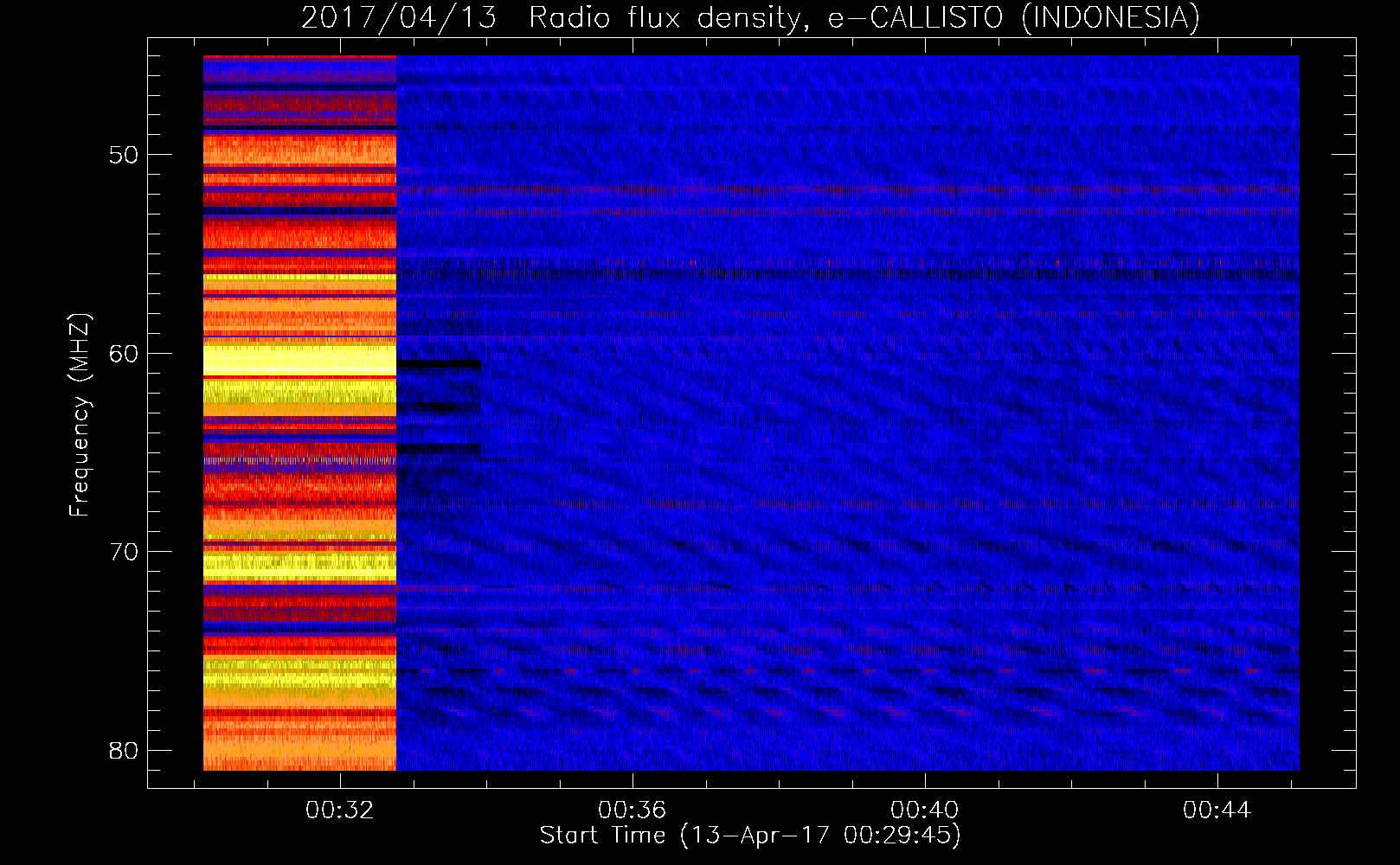Click the '70' frequency tick label

(124, 552)
